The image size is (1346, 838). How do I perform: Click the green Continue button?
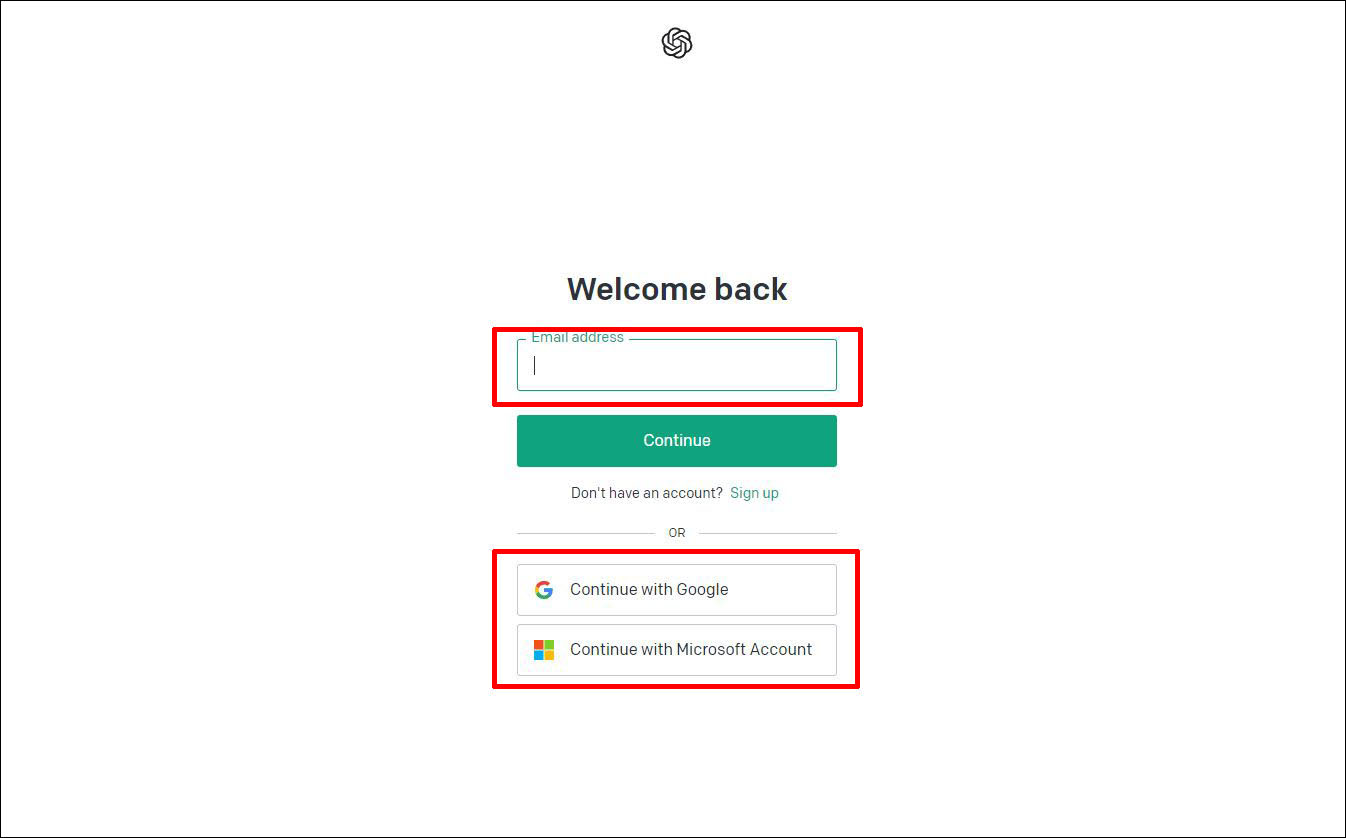point(677,441)
